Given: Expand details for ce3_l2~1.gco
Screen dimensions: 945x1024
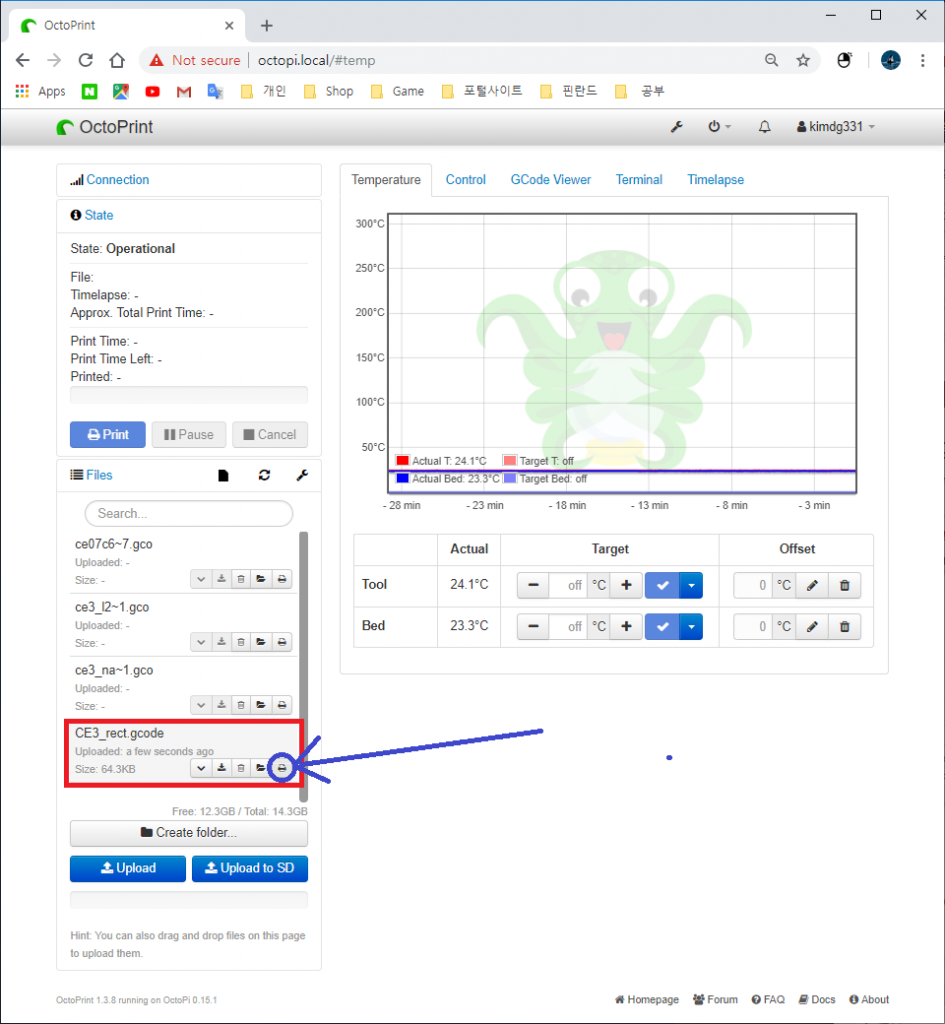Looking at the screenshot, I should [x=201, y=643].
